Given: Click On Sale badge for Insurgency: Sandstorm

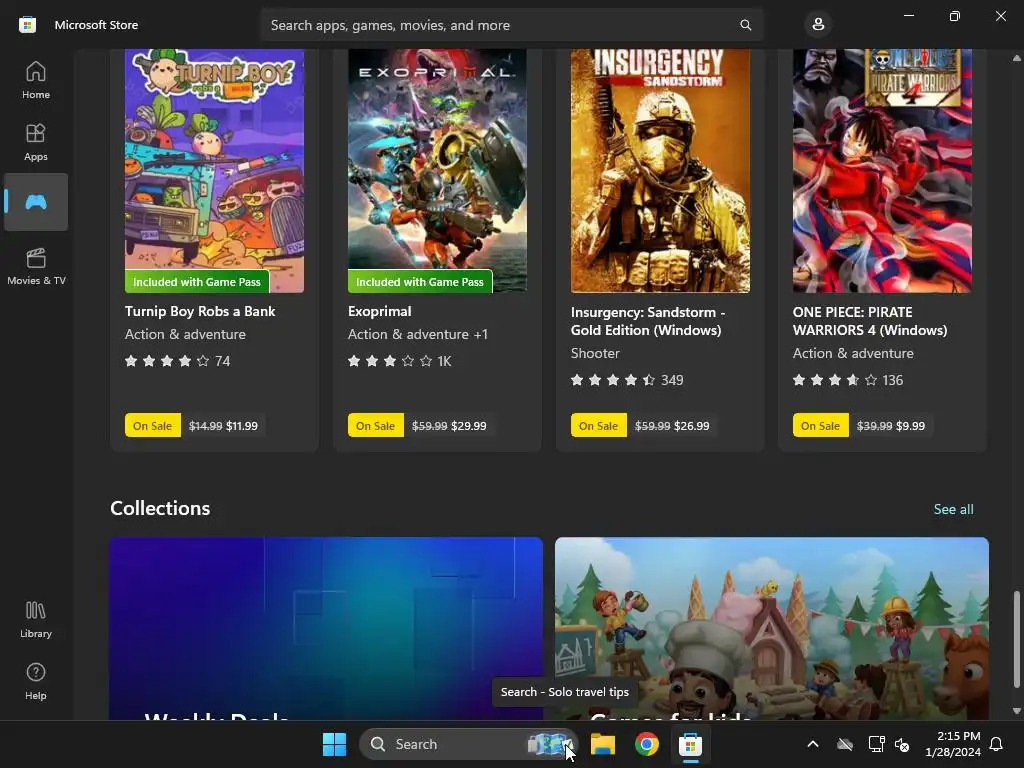Looking at the screenshot, I should [598, 425].
